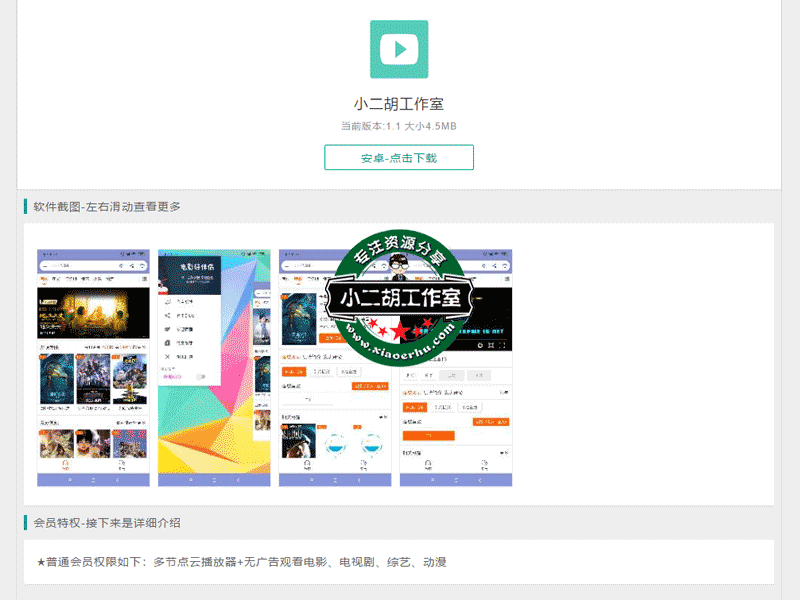Click the 安卓-点击下载 download button

pos(398,157)
